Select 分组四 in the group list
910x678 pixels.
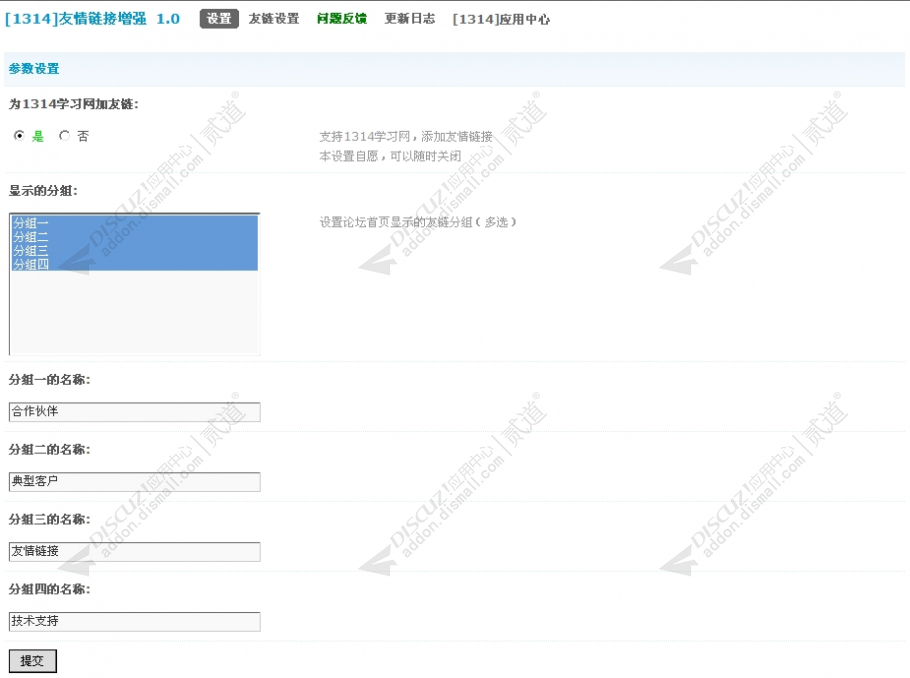134,265
